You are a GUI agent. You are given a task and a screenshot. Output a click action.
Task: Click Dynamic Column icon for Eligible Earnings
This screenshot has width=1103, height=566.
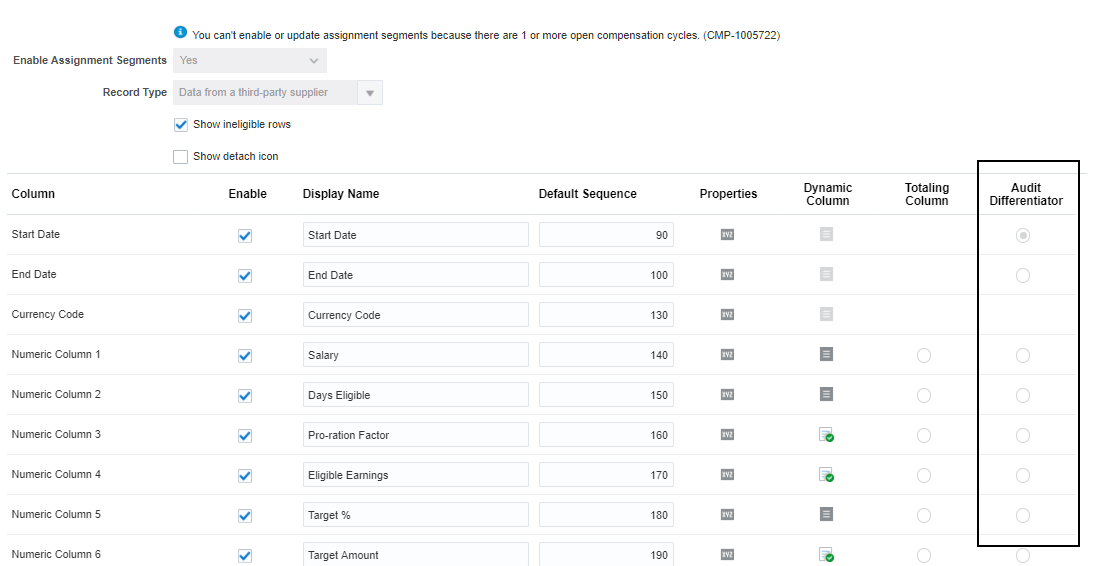pos(827,475)
